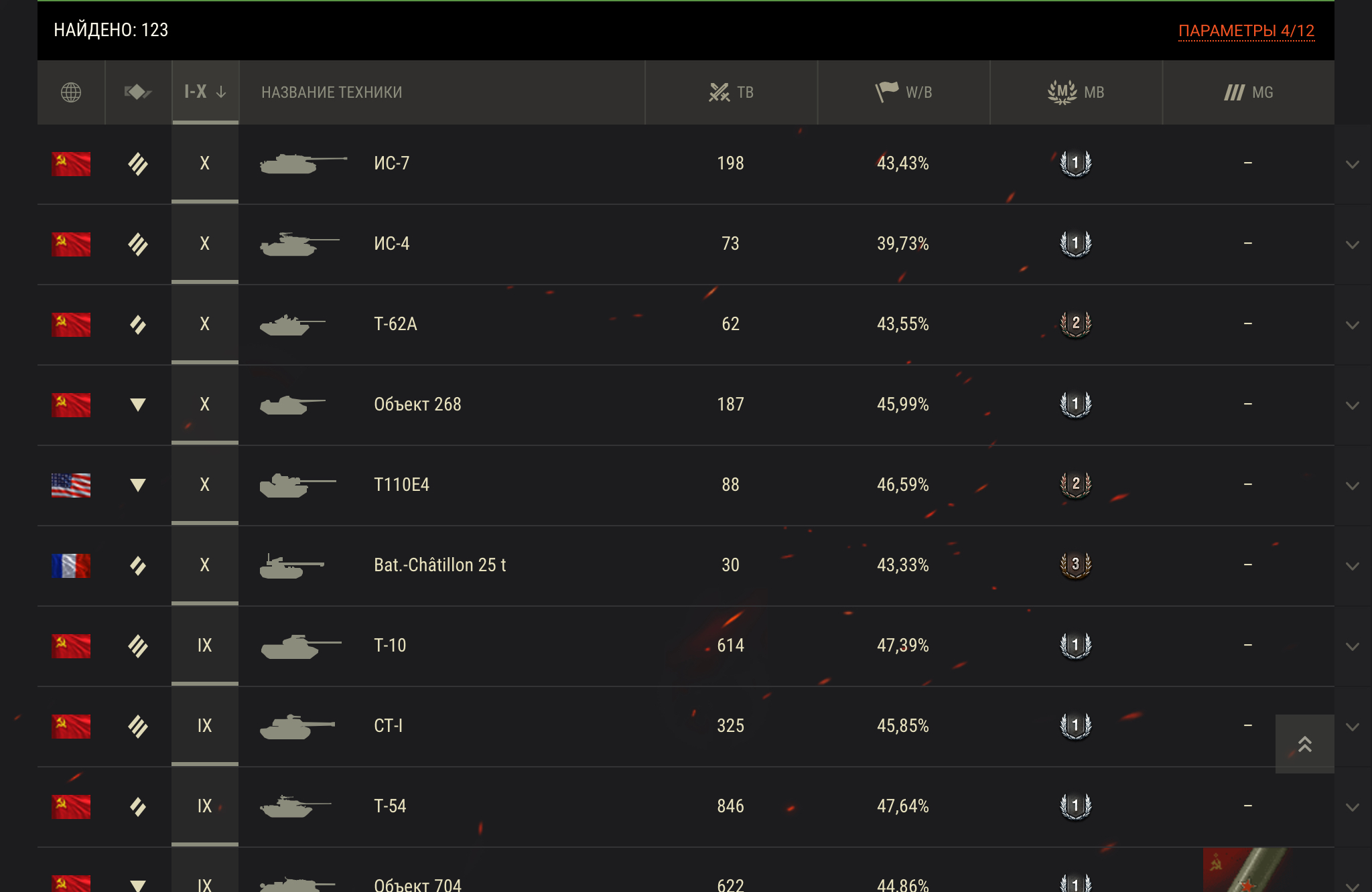The width and height of the screenshot is (1372, 892).
Task: Sort by battles count ТВ column
Action: click(731, 92)
